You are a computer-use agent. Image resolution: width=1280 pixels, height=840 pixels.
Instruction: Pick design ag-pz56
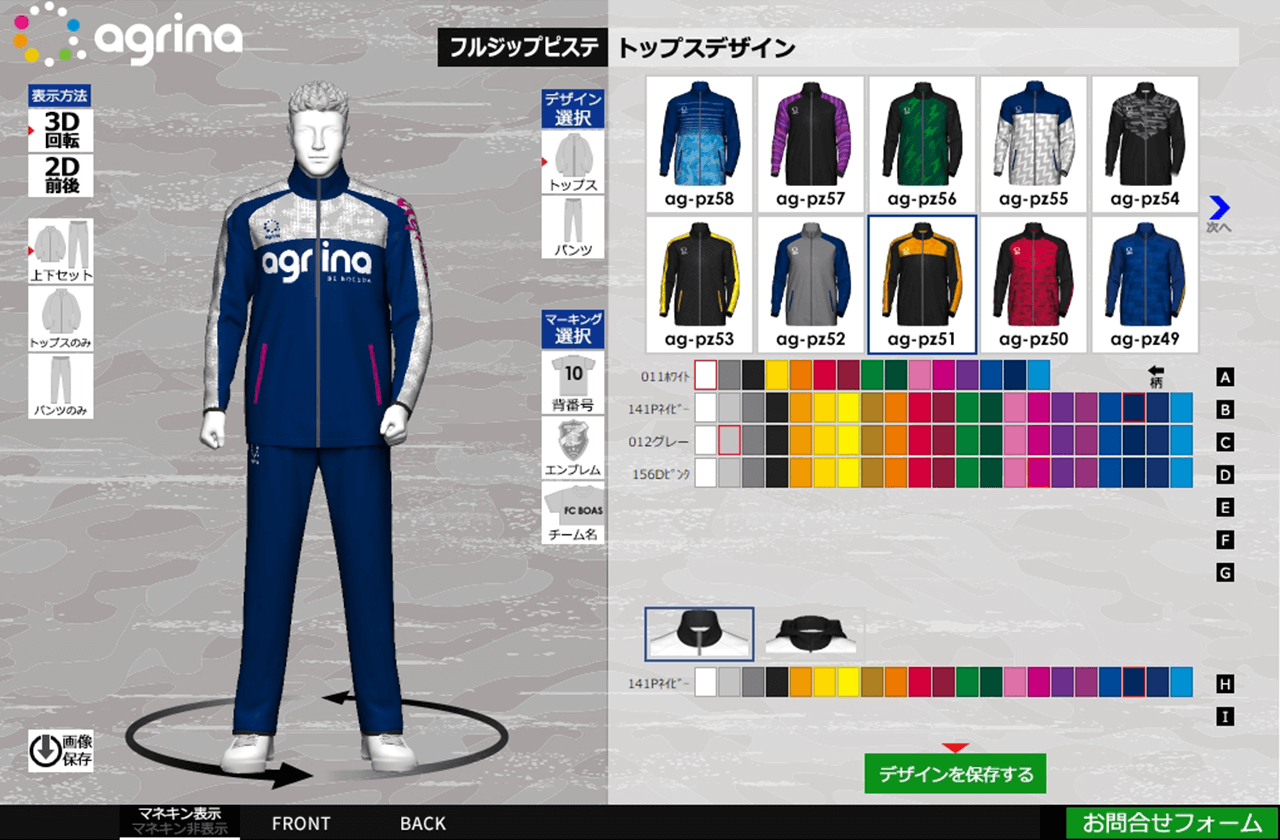point(922,144)
